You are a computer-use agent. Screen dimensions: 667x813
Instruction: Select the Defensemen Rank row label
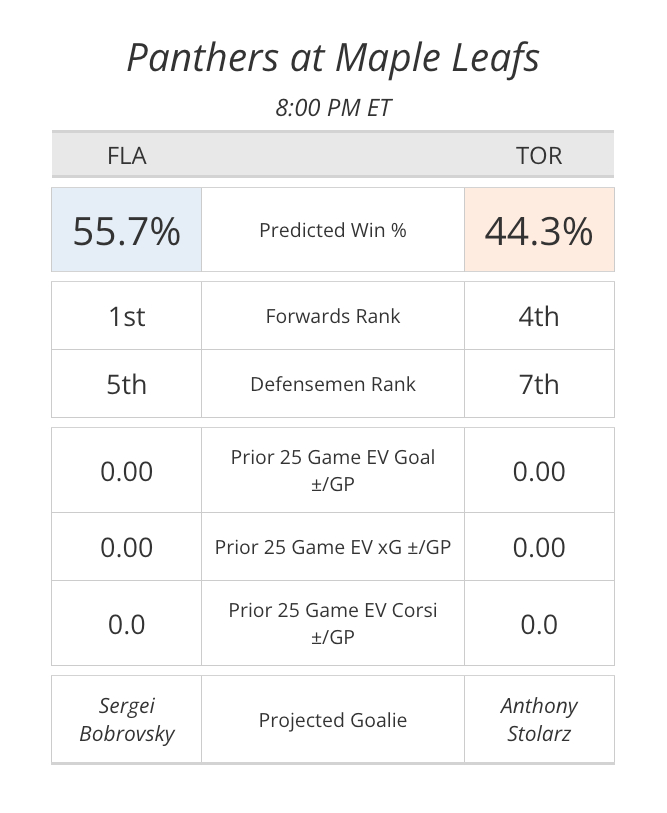tap(333, 384)
